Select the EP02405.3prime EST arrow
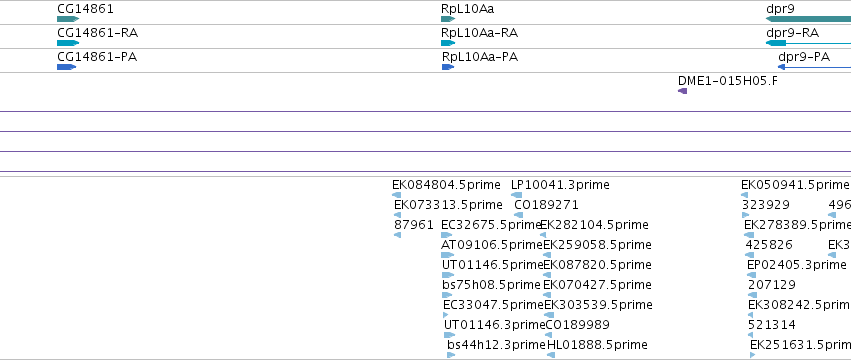This screenshot has height=360, width=851. click(751, 275)
